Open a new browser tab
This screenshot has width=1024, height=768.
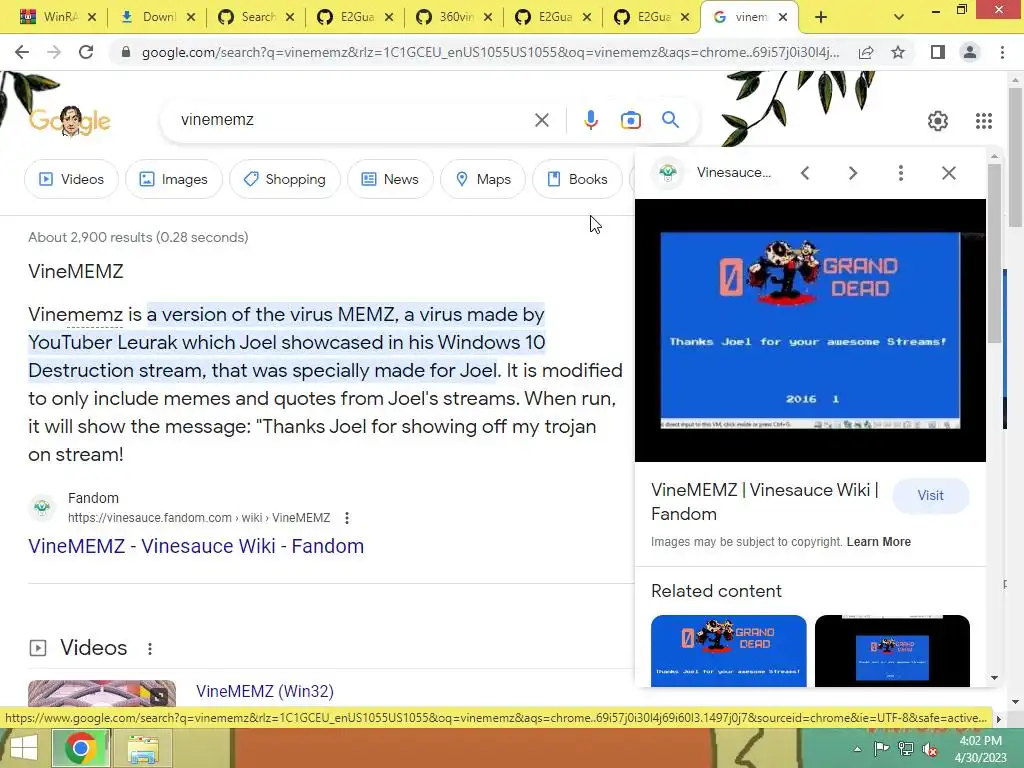(x=821, y=17)
